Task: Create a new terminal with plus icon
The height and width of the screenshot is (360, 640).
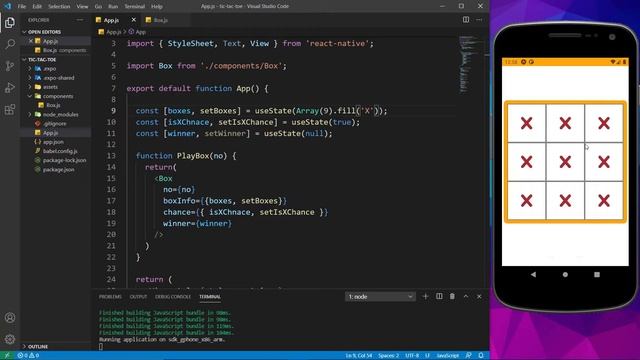Action: click(x=425, y=296)
